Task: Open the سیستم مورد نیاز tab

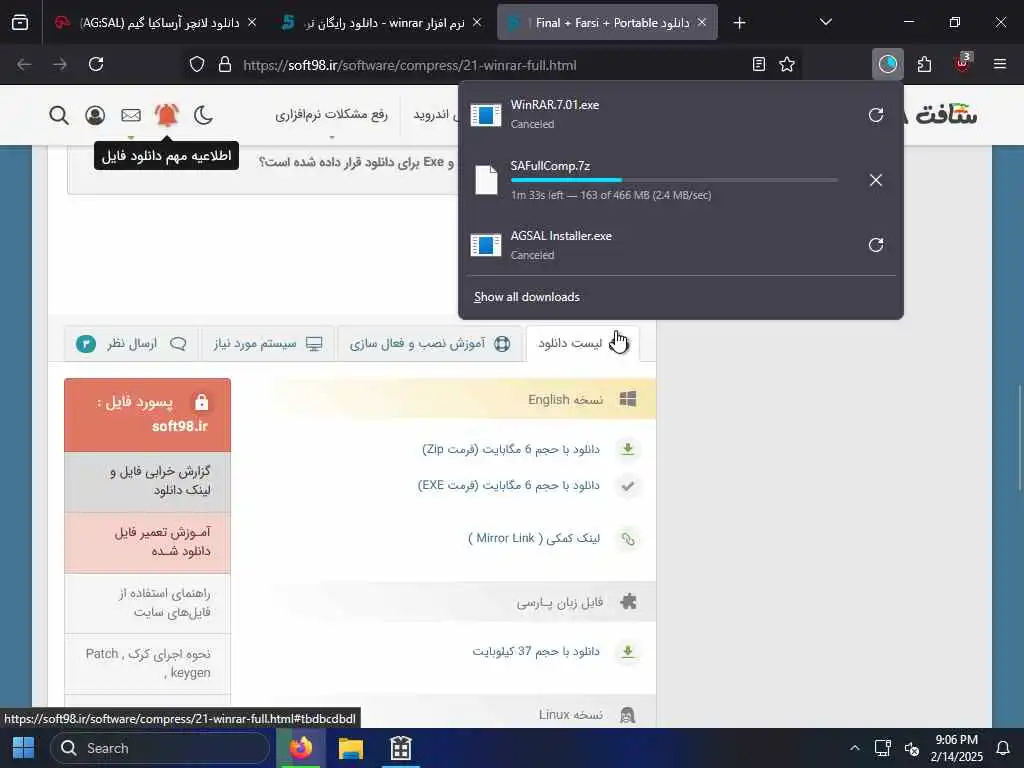Action: [x=268, y=344]
